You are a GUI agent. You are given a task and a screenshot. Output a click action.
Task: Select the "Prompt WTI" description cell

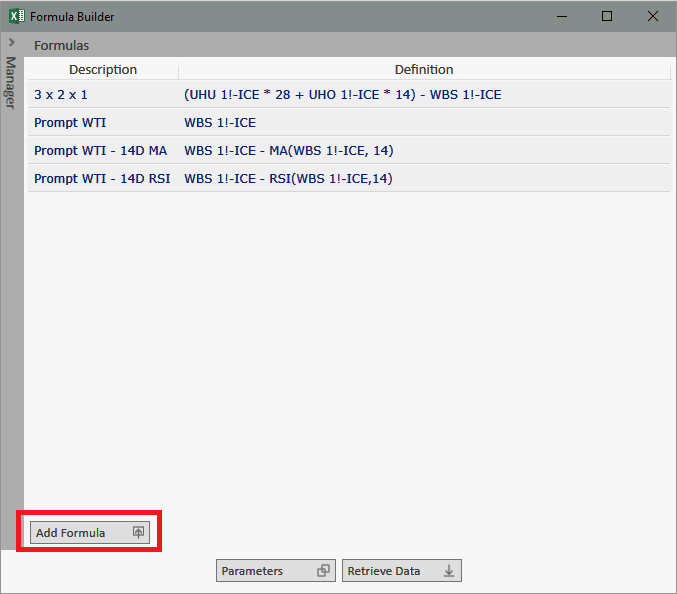click(70, 123)
